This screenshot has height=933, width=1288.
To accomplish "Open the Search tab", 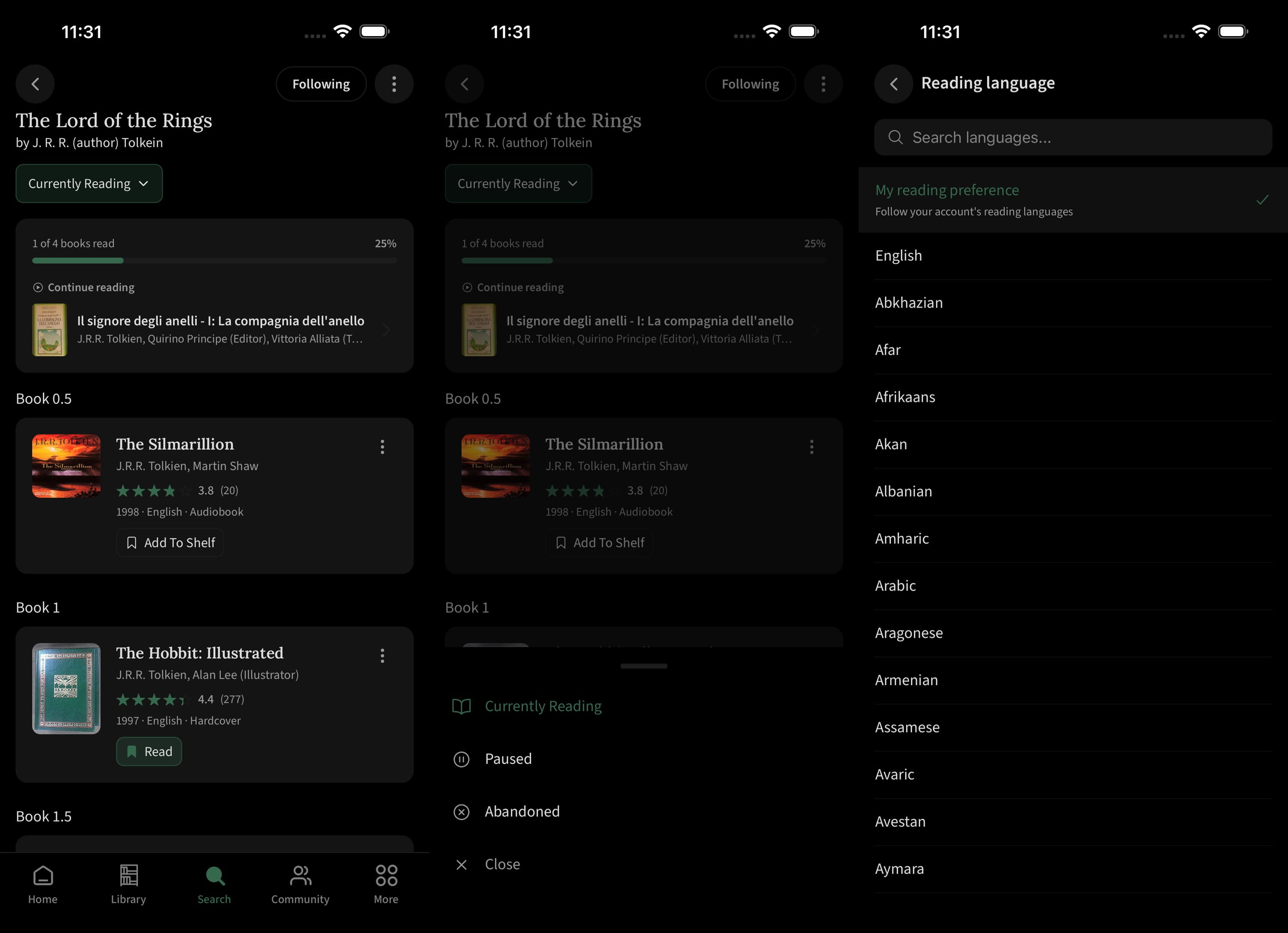I will pos(214,884).
